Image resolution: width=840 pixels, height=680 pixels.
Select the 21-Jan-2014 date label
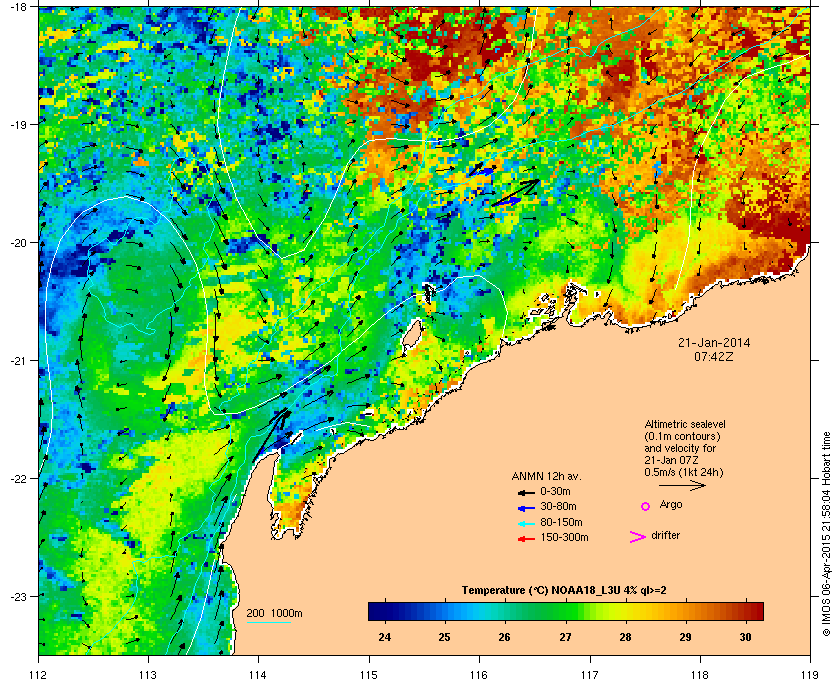pyautogui.click(x=714, y=343)
